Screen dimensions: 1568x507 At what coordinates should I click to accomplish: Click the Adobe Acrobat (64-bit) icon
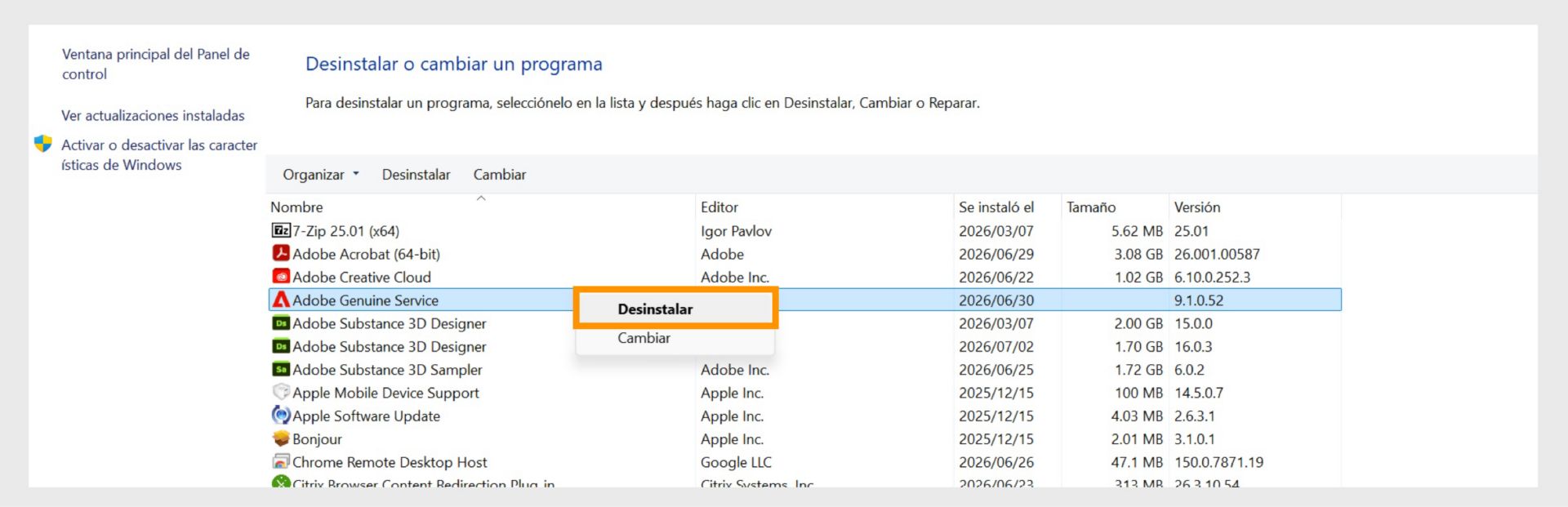281,254
